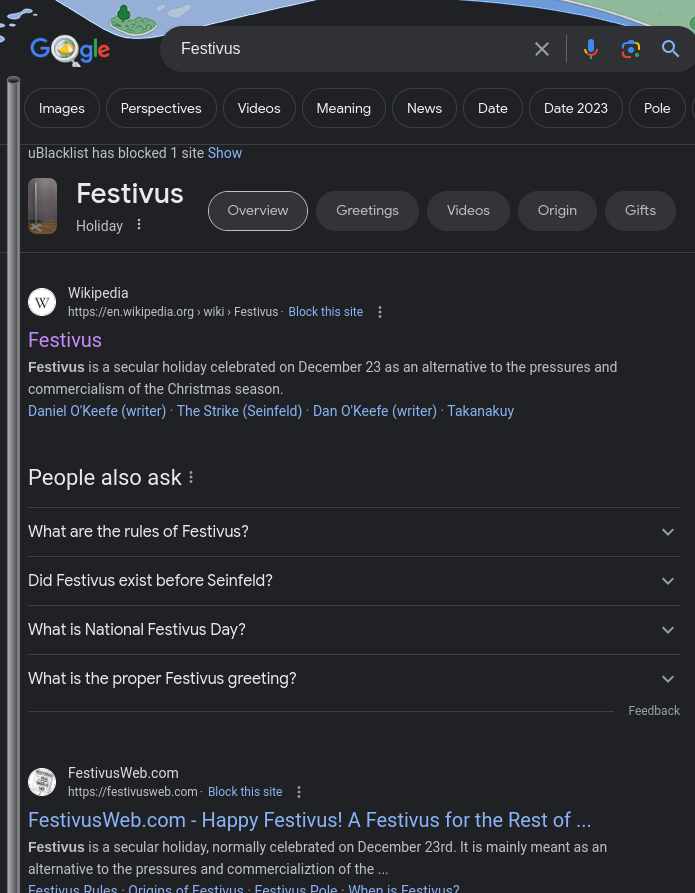Open People also ask three-dot menu
The height and width of the screenshot is (893, 695).
click(x=191, y=478)
